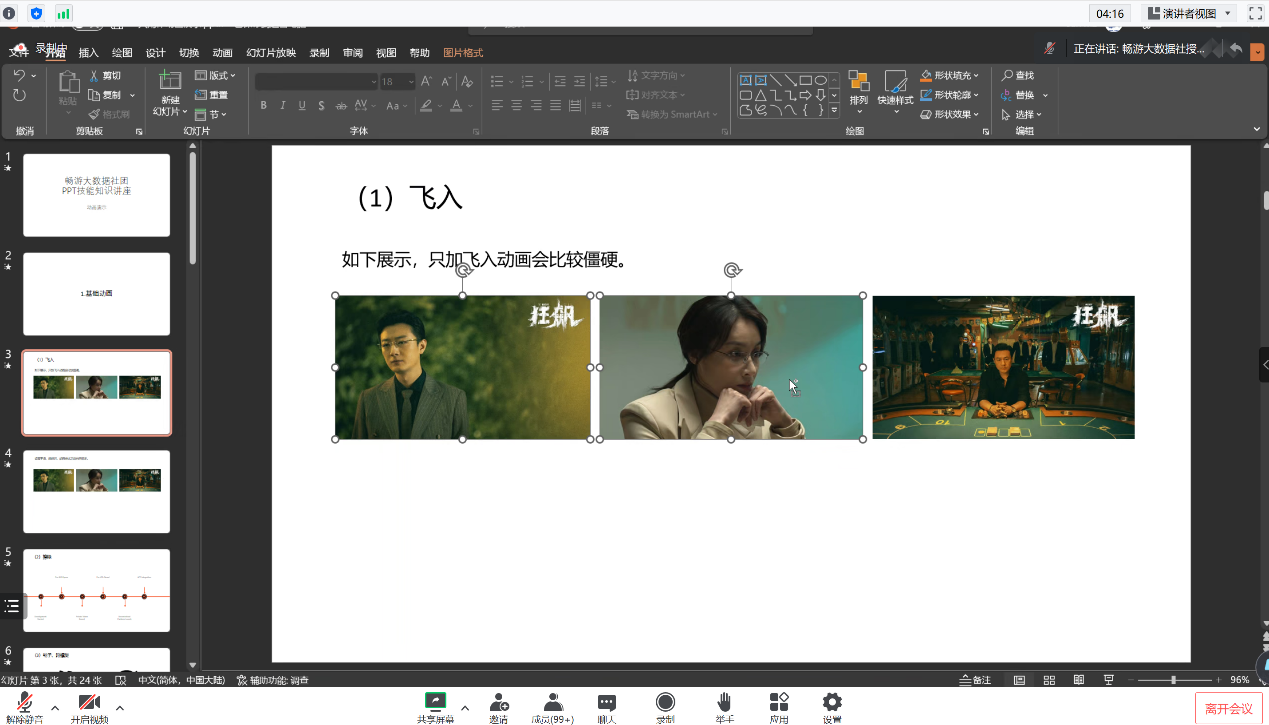The width and height of the screenshot is (1269, 725).
Task: Open the Chat (聊天) panel icon
Action: 606,702
